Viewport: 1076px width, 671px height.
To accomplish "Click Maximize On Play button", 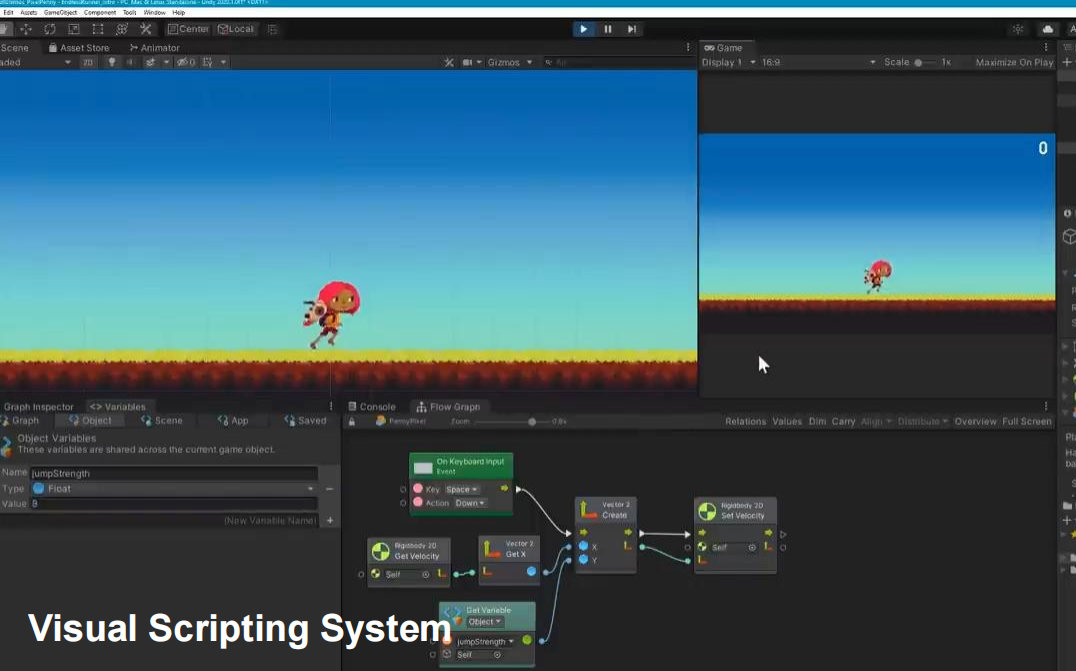I will (1014, 62).
